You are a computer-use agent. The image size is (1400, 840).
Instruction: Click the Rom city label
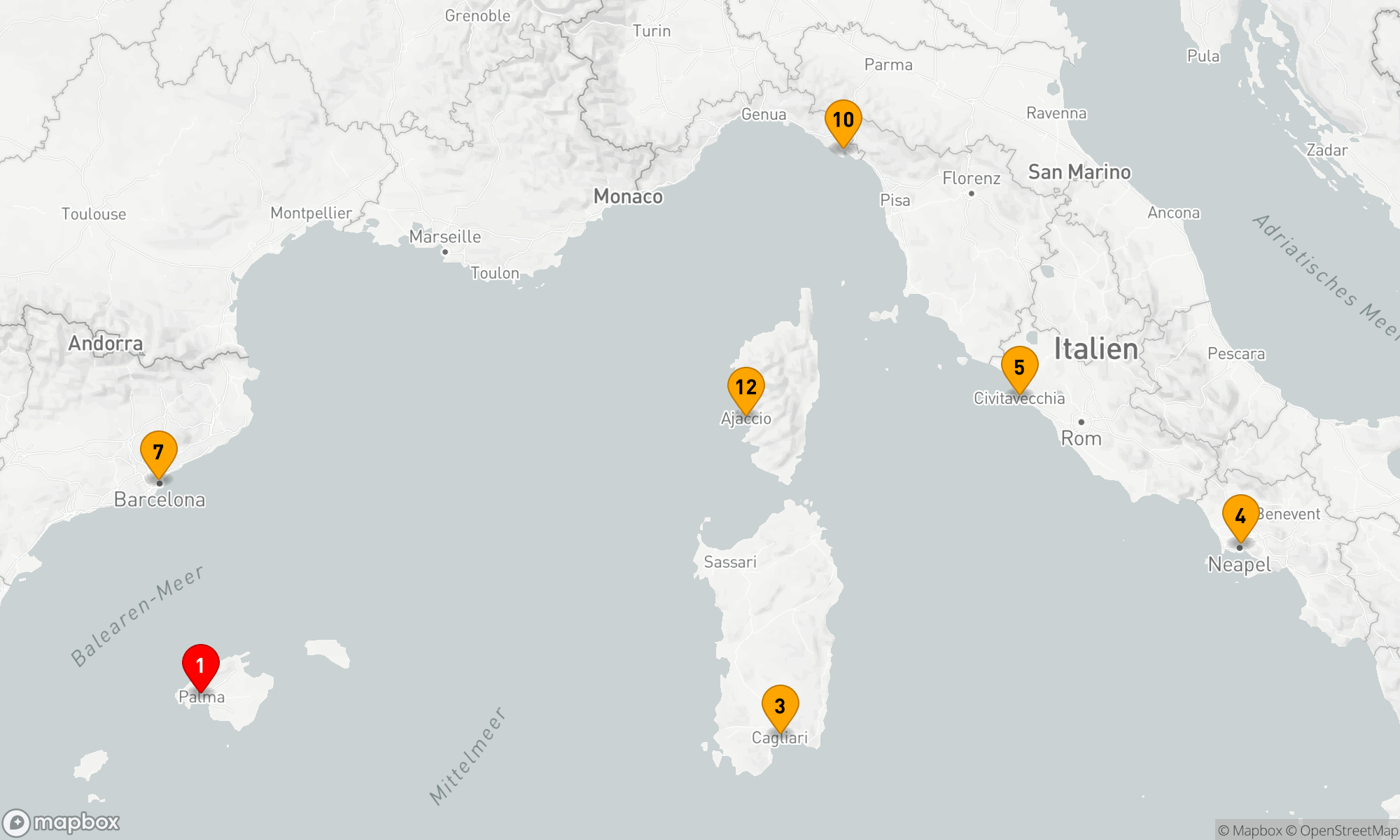(1081, 439)
